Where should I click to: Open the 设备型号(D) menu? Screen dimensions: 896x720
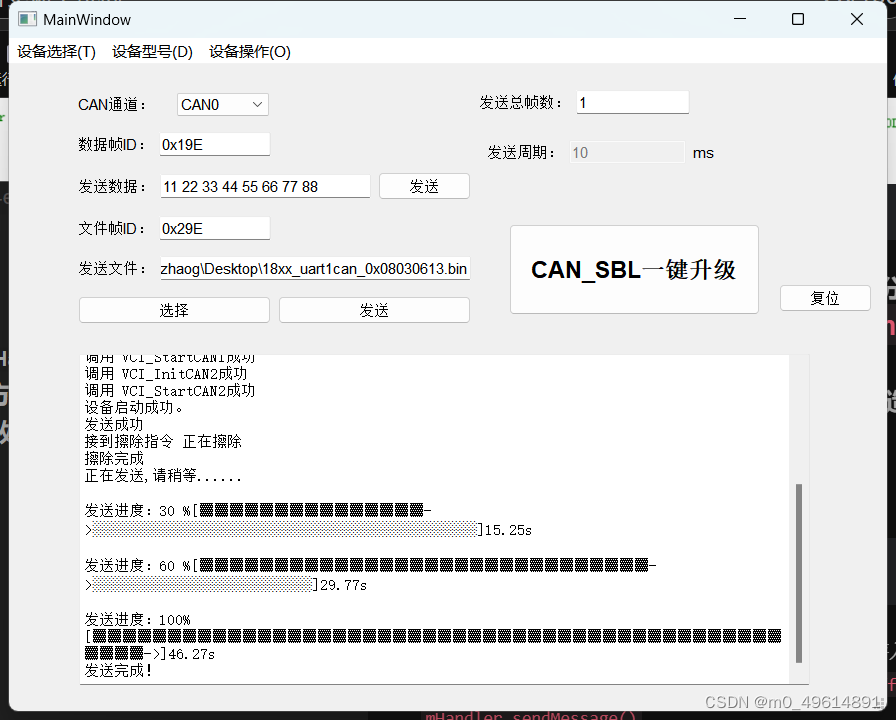point(152,51)
